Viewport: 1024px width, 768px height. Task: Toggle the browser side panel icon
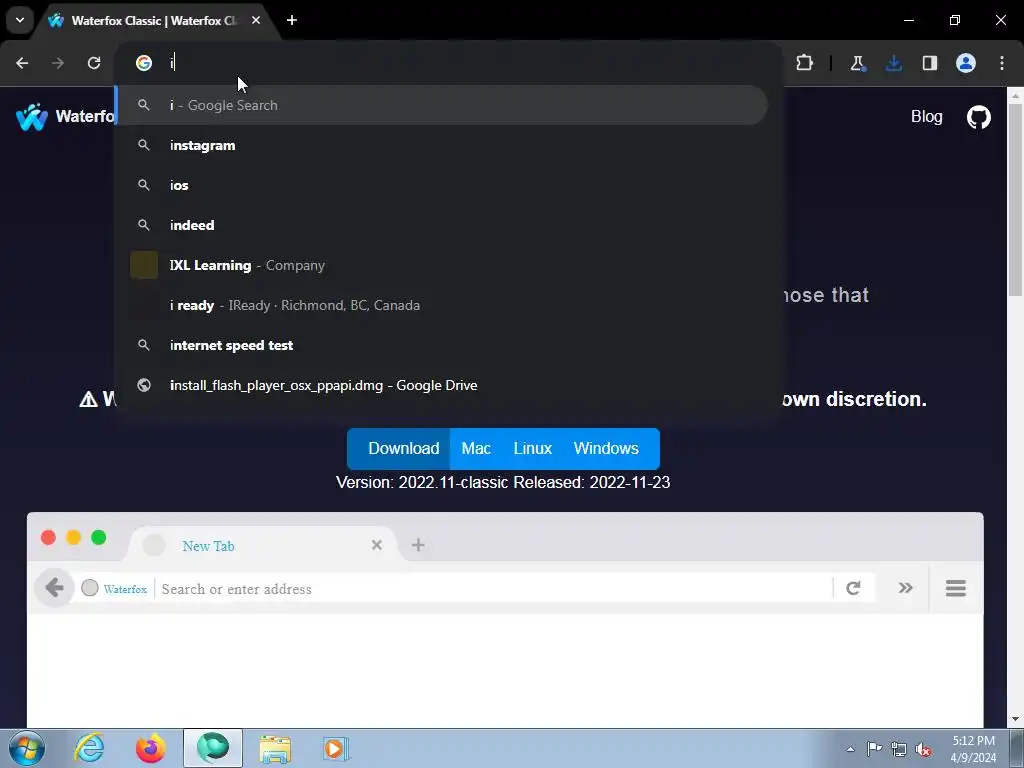point(930,63)
